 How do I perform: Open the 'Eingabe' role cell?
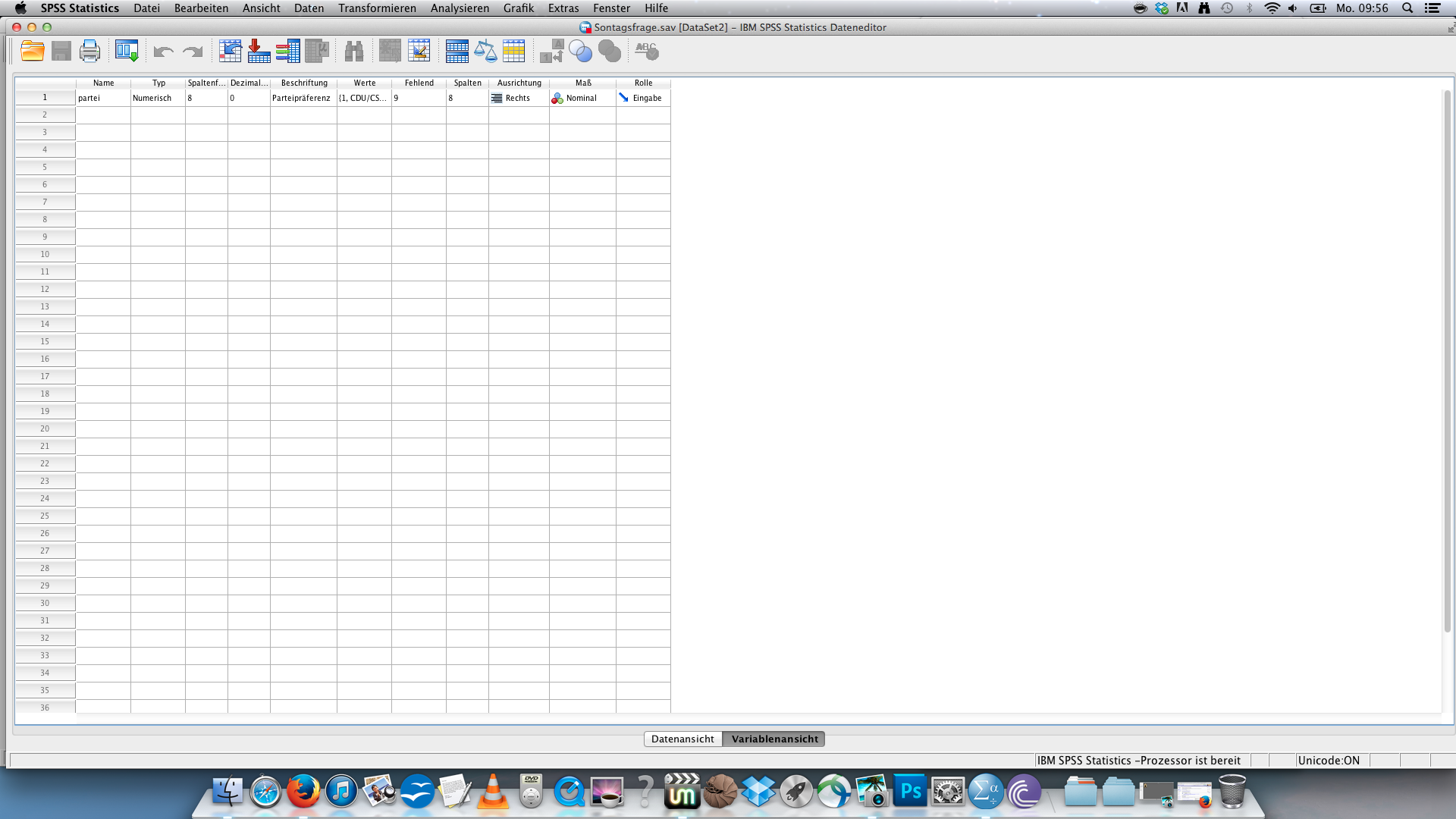(x=643, y=98)
